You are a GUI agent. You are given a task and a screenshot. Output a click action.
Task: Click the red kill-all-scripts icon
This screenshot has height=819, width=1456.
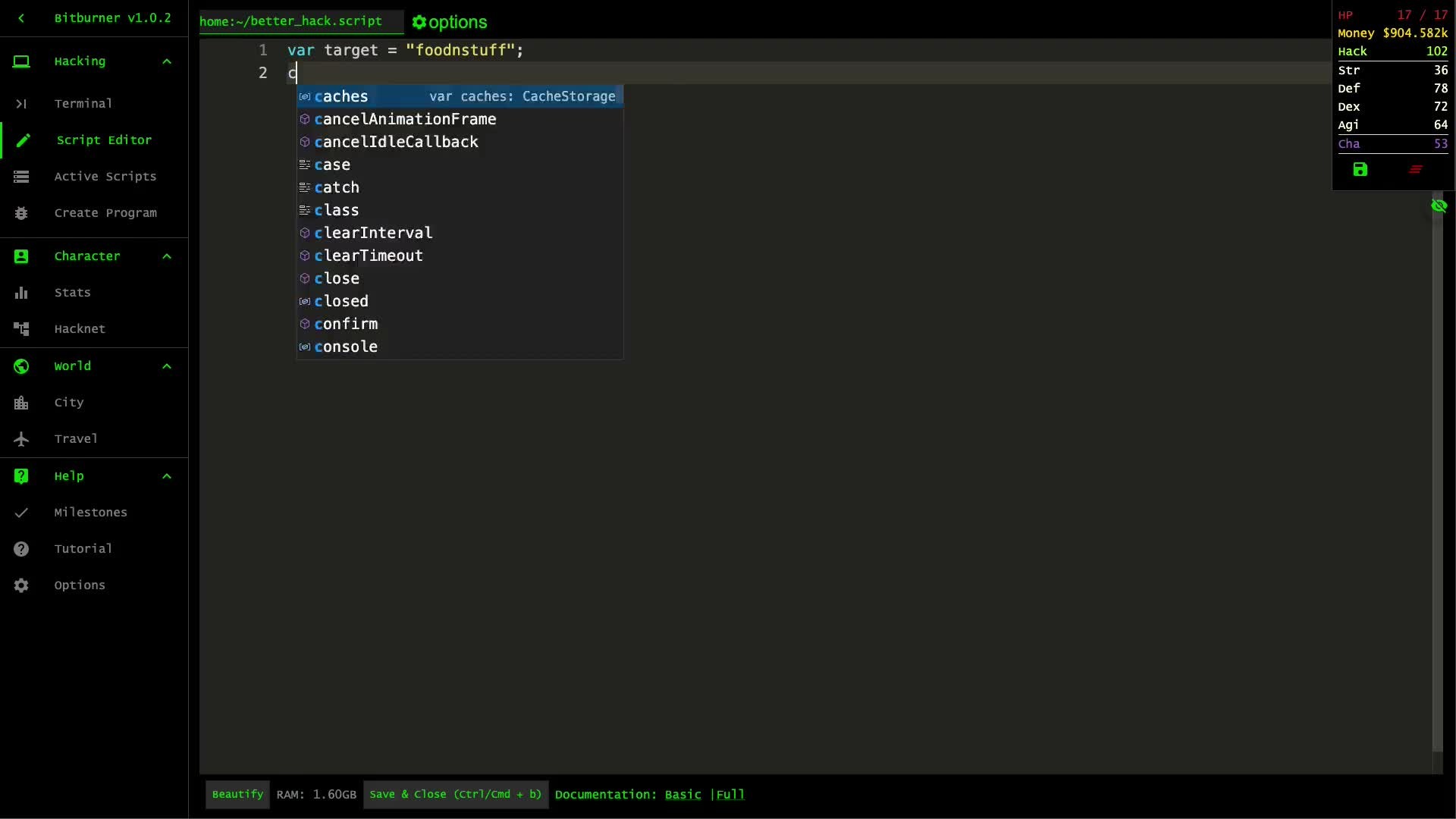(1415, 170)
